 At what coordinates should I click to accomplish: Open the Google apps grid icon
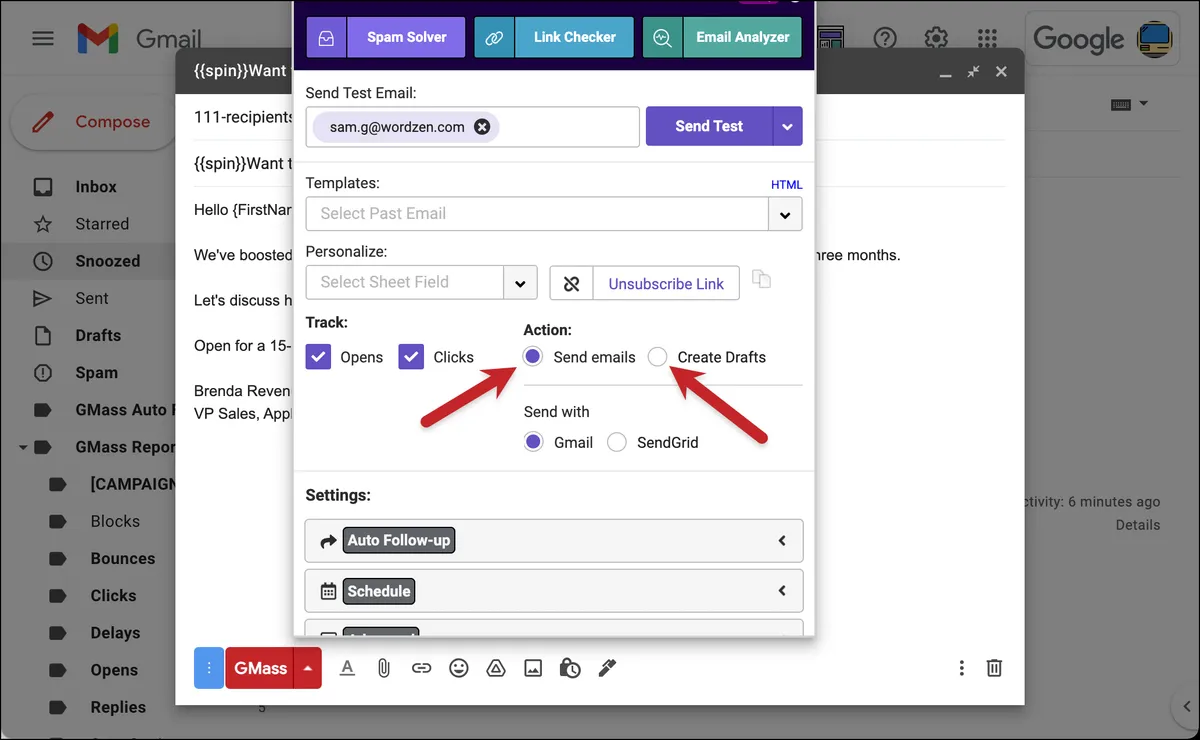click(987, 38)
